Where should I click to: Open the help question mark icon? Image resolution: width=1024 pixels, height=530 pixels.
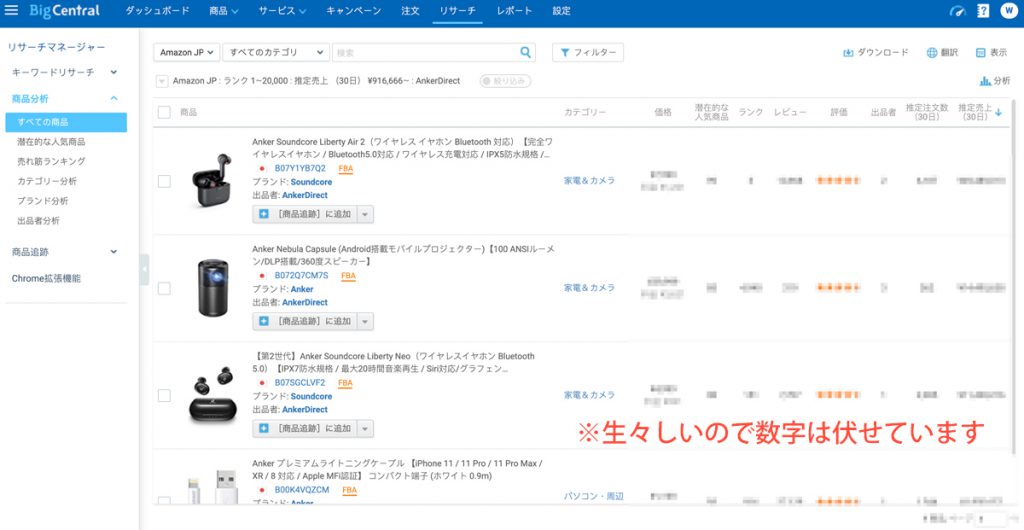983,11
